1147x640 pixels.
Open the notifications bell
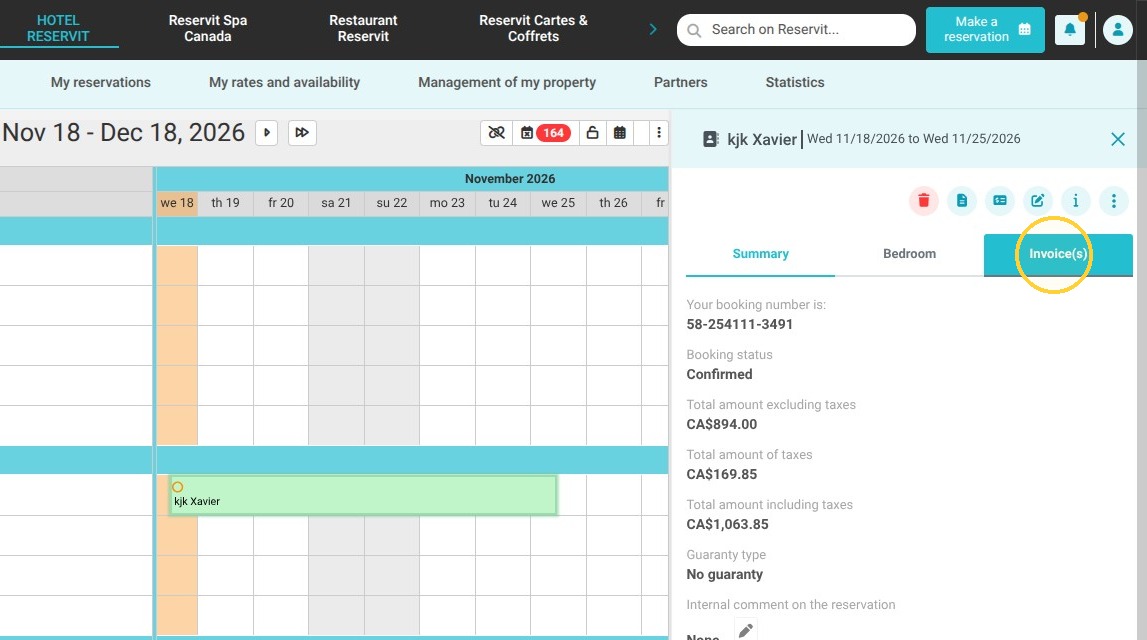coord(1069,30)
